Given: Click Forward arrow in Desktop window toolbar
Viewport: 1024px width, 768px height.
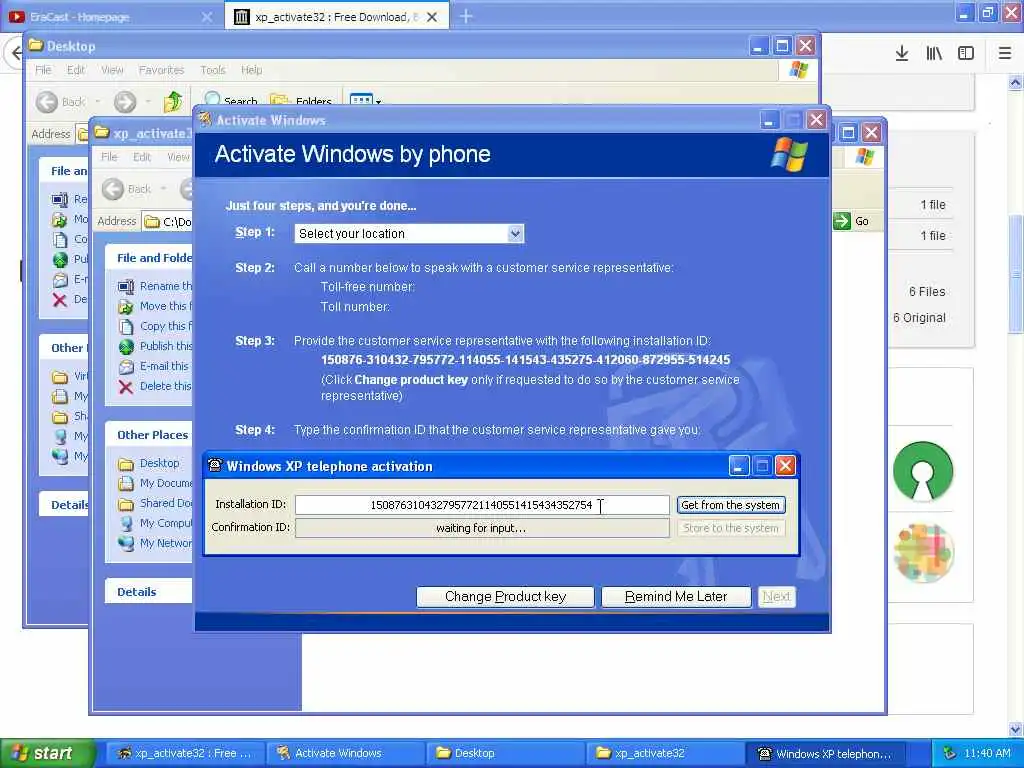Looking at the screenshot, I should click(125, 102).
